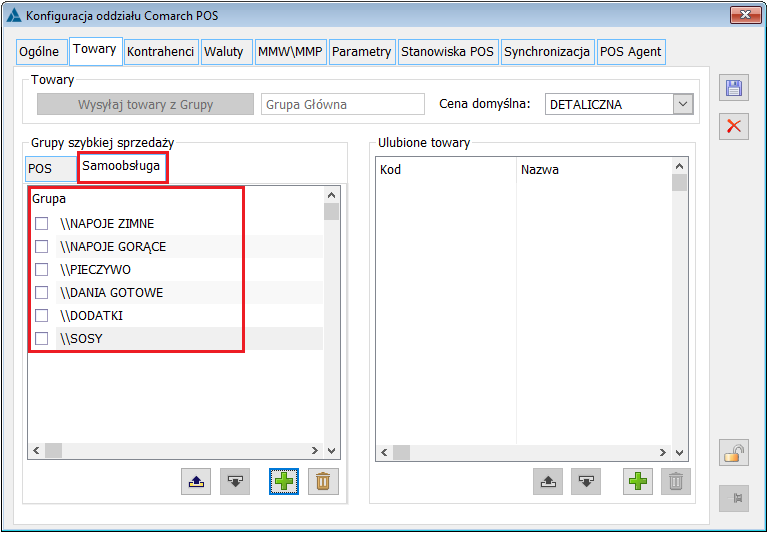Select the \\SOSY row text
The height and width of the screenshot is (534, 769).
click(81, 339)
